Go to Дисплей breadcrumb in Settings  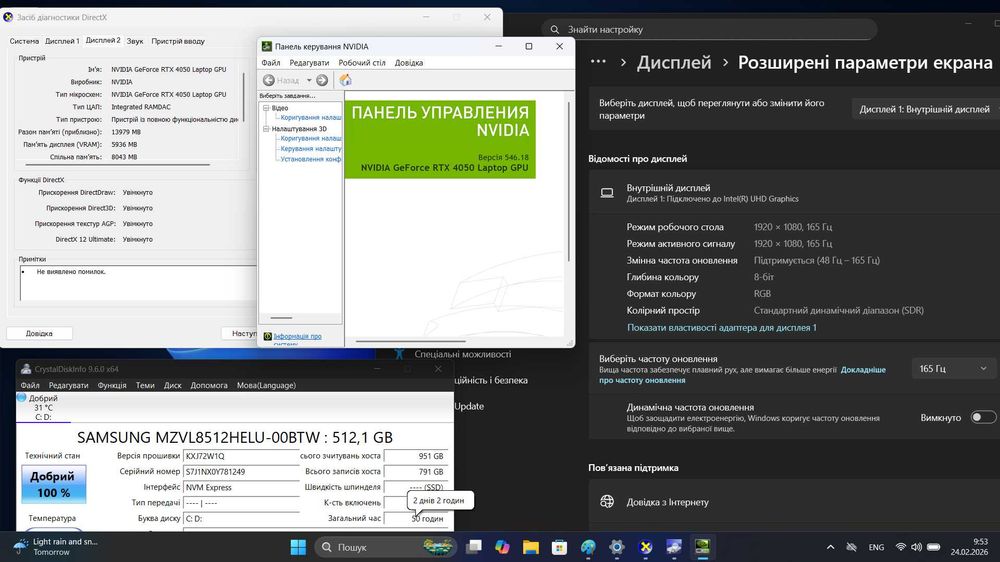point(673,63)
